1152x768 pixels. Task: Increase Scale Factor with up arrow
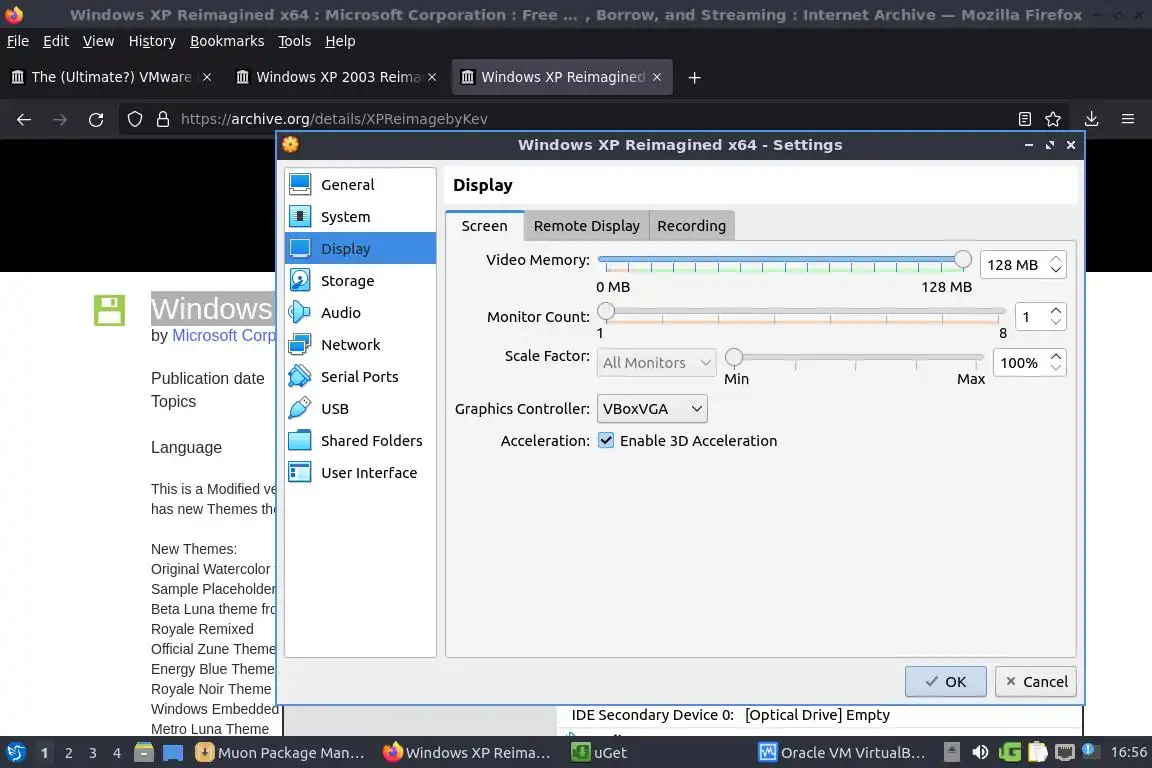[1056, 356]
